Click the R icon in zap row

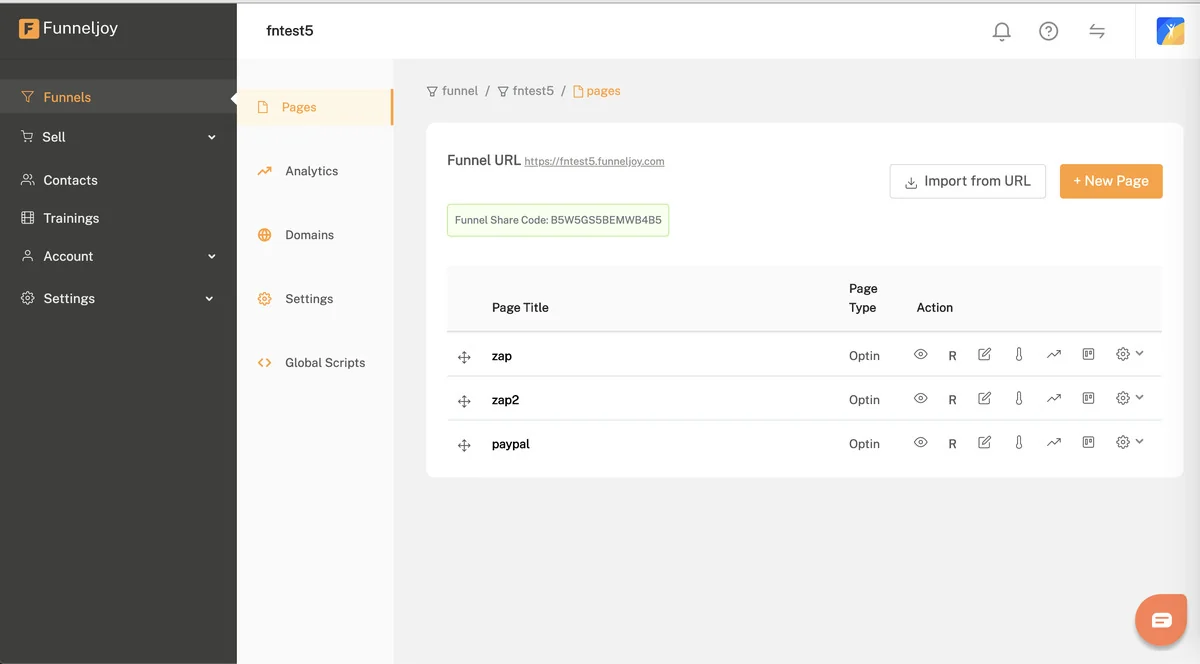coord(952,356)
